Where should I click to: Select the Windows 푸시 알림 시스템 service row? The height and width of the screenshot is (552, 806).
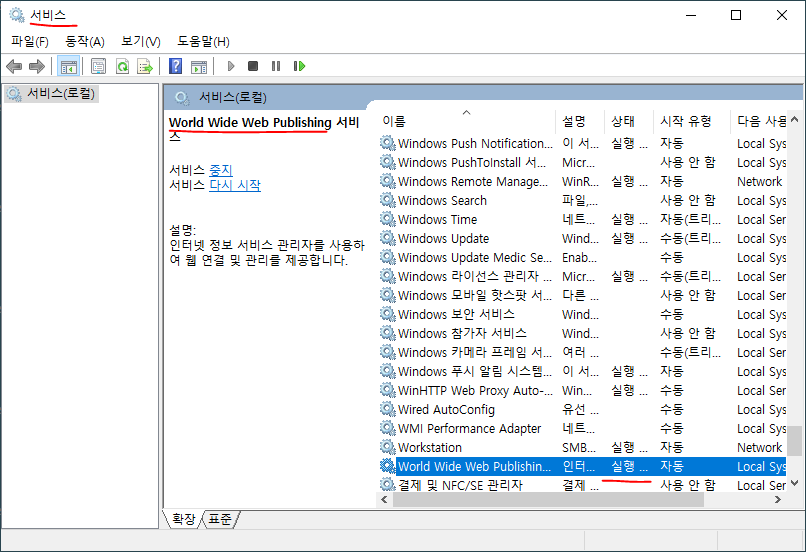click(582, 372)
